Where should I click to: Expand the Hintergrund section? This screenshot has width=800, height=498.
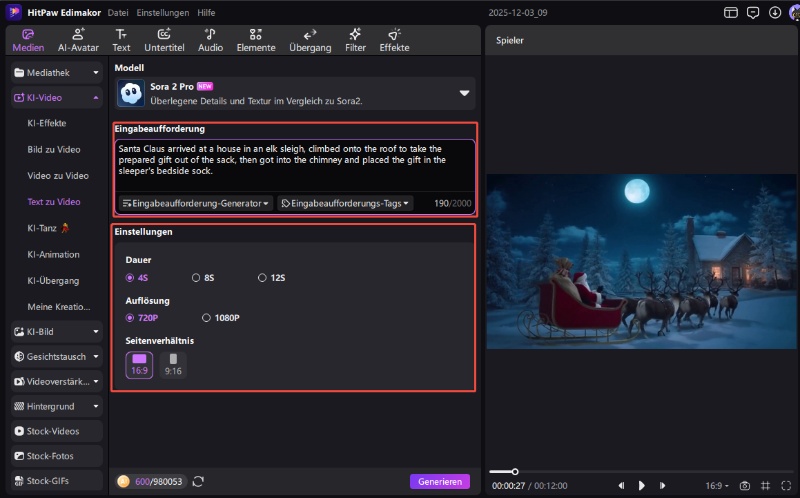(x=57, y=406)
